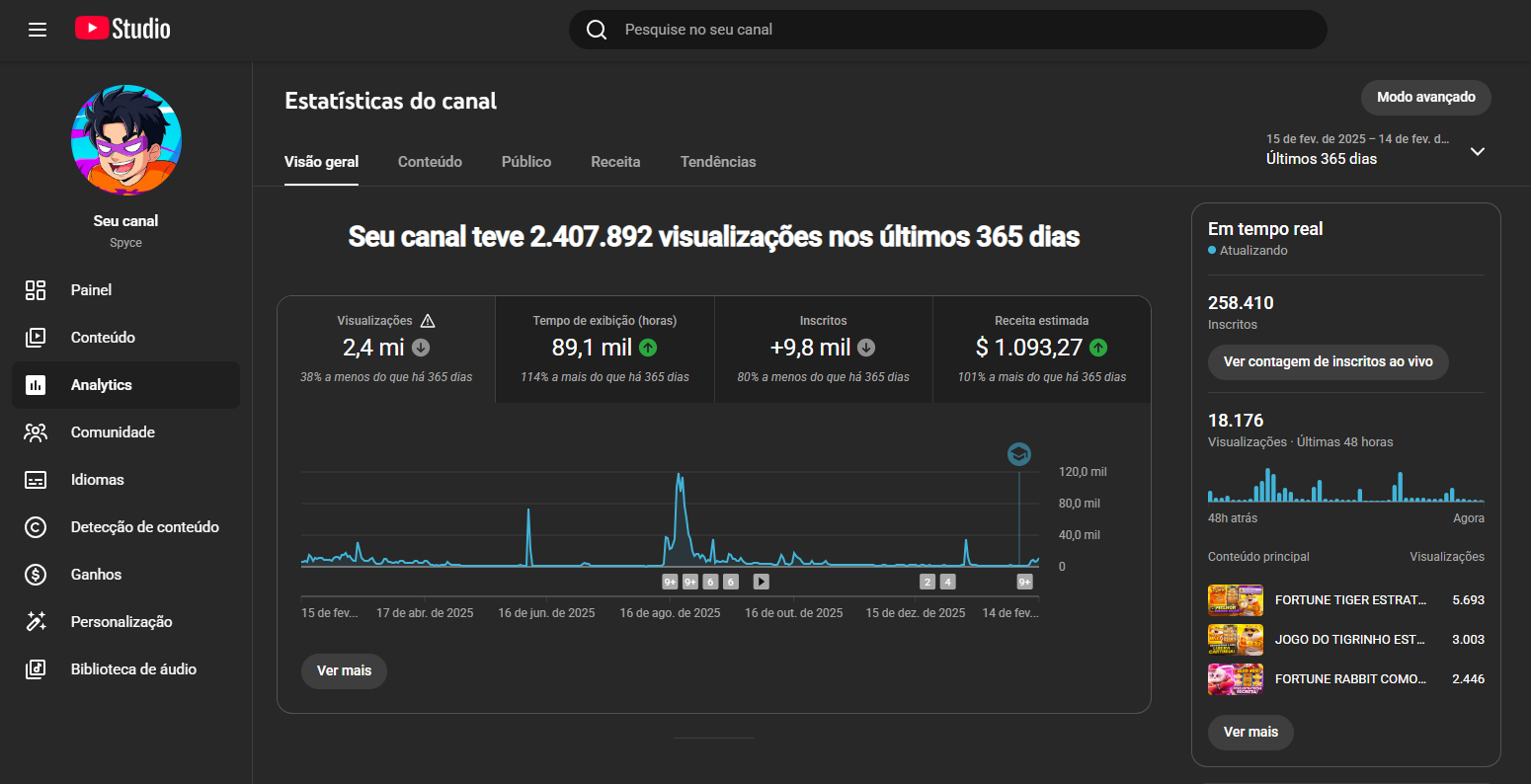
Task: Click the "Últimos 365 dias" range text
Action: 1322,159
